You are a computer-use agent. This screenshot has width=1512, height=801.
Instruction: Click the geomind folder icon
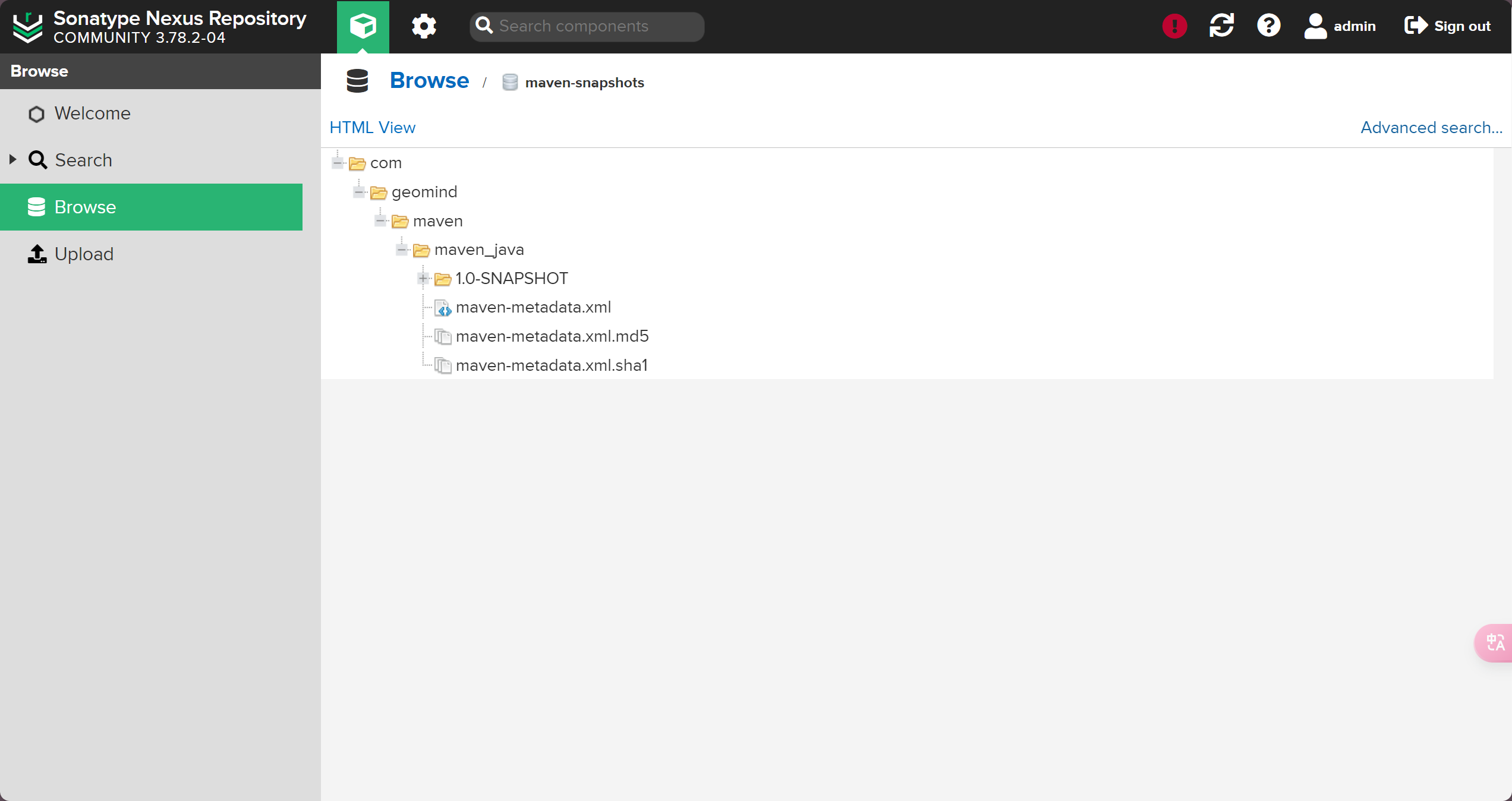(x=379, y=193)
